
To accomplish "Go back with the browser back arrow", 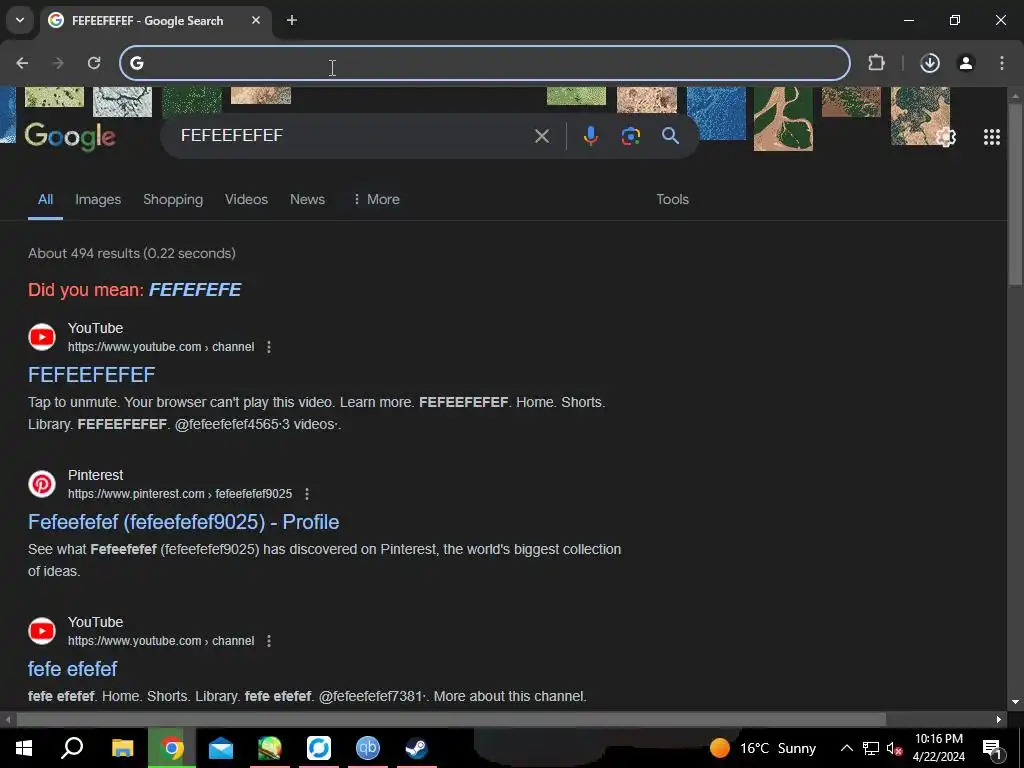I will pyautogui.click(x=22, y=63).
